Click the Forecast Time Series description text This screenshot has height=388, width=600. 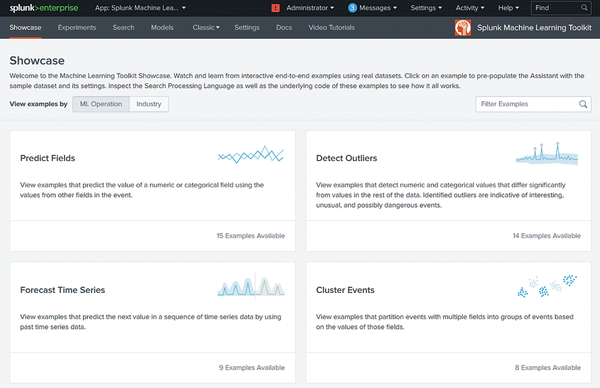coord(150,322)
